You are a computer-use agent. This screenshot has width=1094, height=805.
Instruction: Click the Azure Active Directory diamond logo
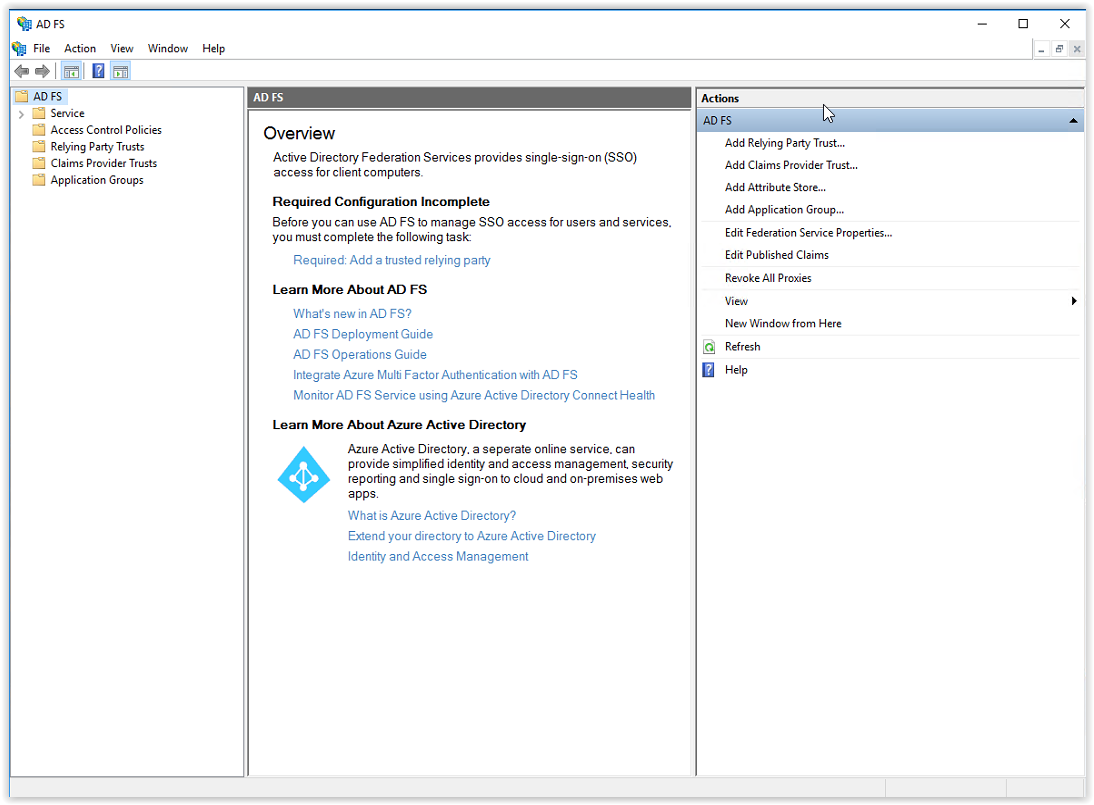[x=304, y=475]
